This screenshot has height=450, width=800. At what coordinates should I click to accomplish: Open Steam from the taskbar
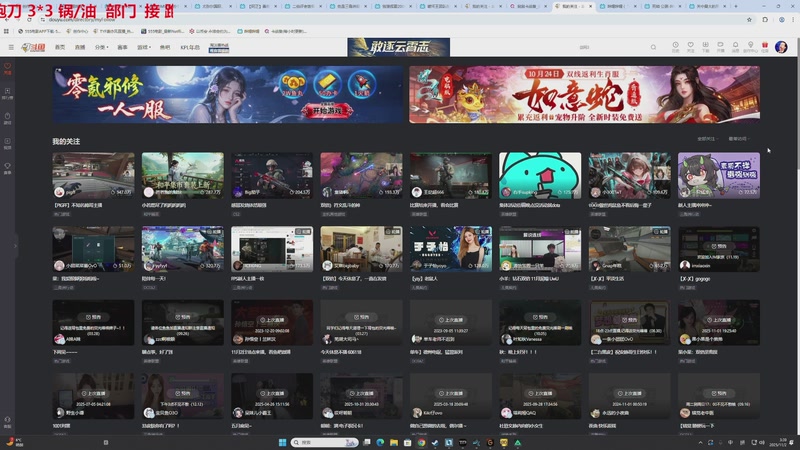pyautogui.click(x=435, y=442)
